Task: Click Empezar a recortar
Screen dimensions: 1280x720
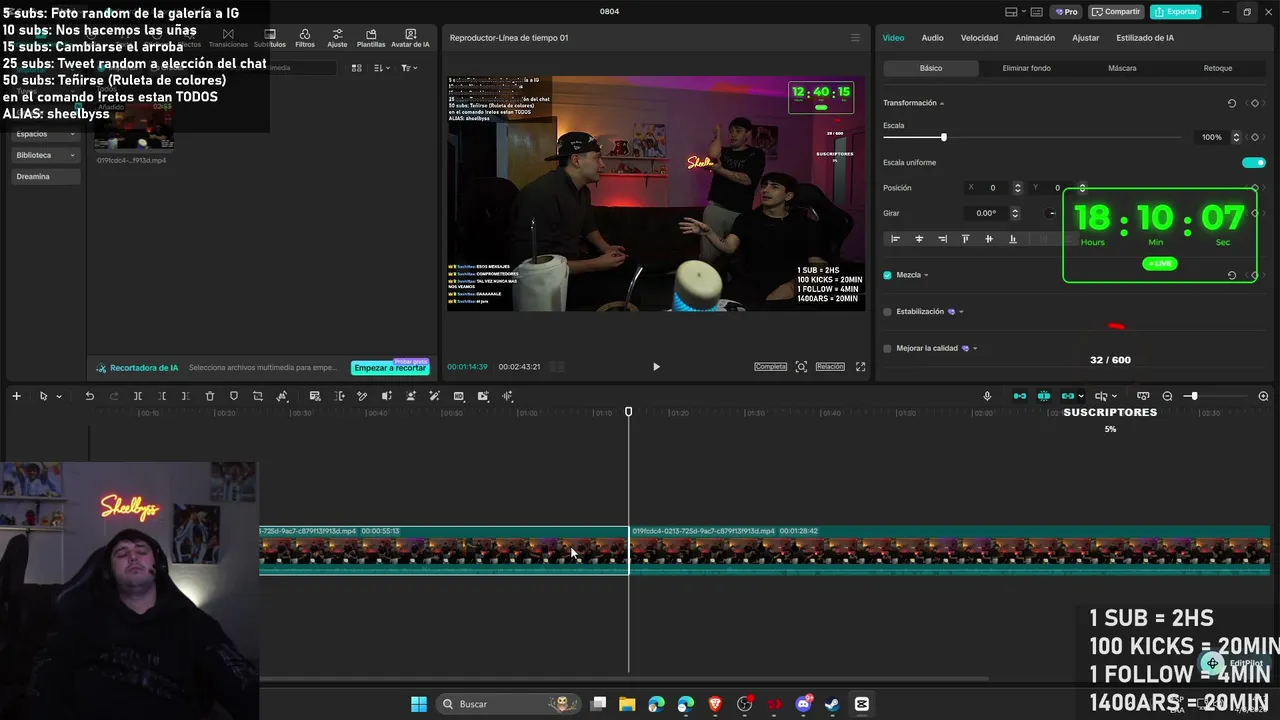Action: (x=390, y=368)
